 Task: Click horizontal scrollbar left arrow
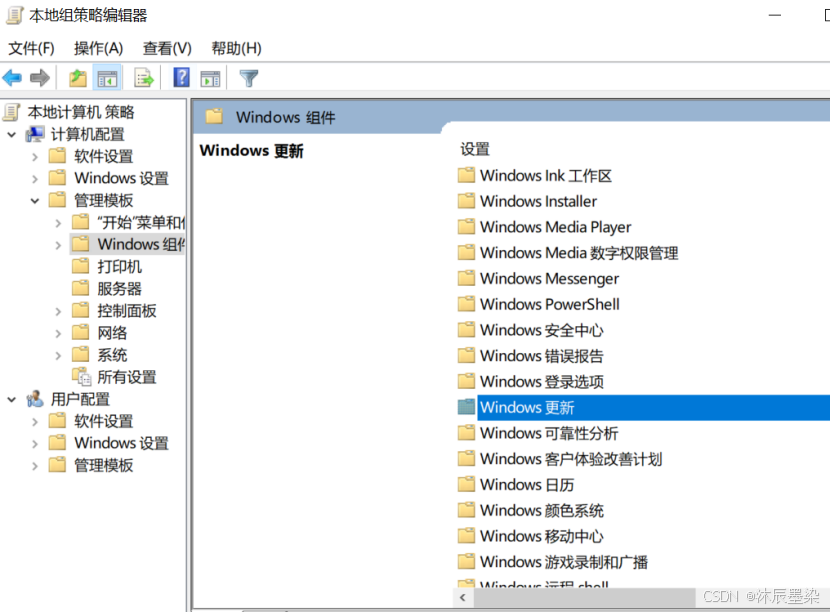(463, 598)
